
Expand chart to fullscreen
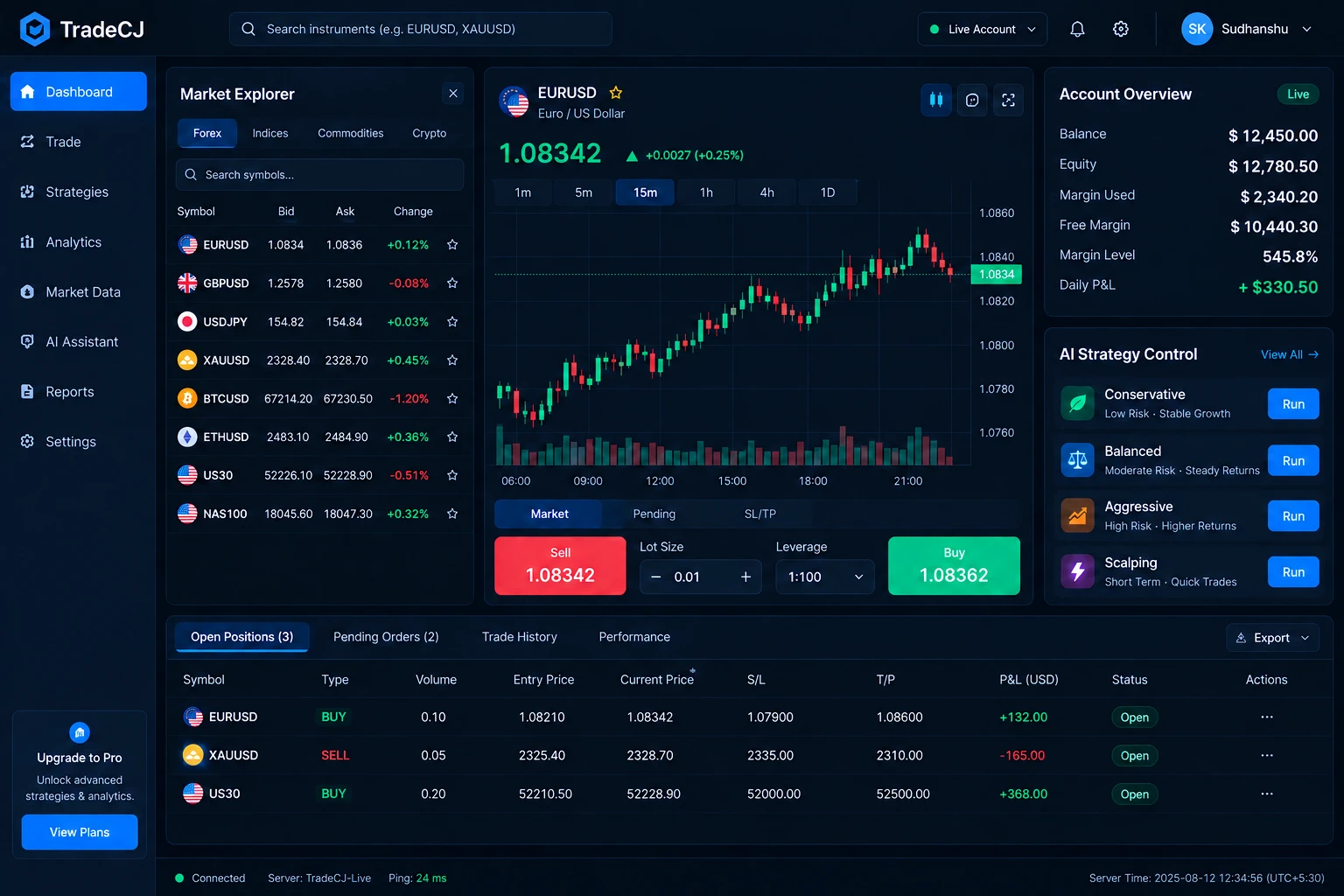coord(1008,100)
